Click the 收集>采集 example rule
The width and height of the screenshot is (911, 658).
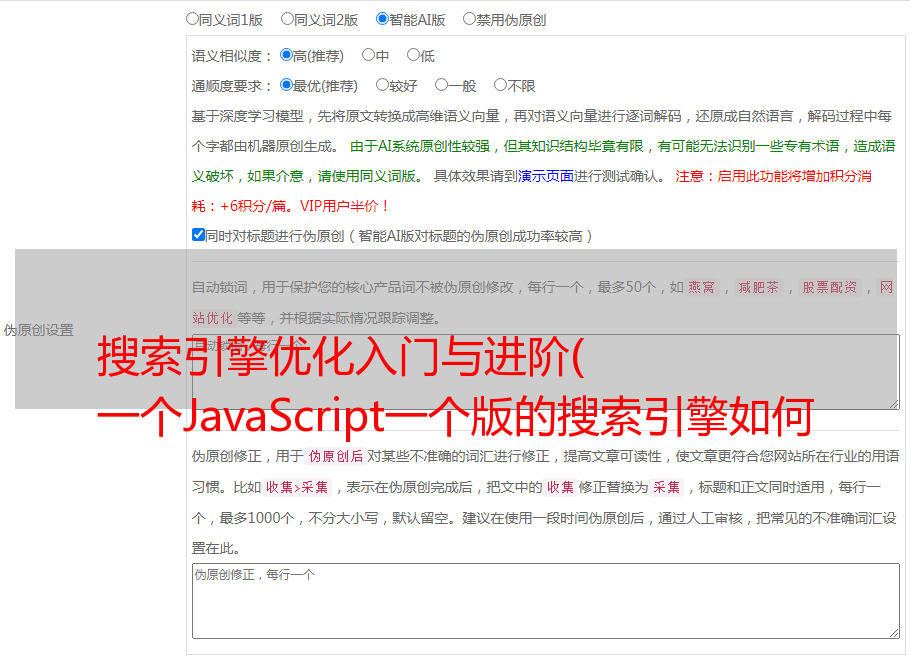[x=297, y=487]
